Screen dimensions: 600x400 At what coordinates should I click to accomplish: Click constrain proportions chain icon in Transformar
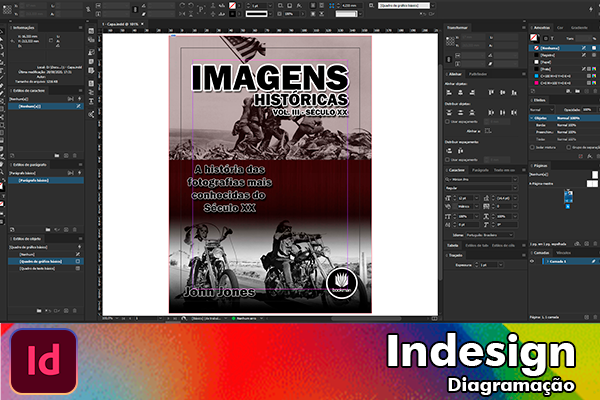(x=449, y=59)
